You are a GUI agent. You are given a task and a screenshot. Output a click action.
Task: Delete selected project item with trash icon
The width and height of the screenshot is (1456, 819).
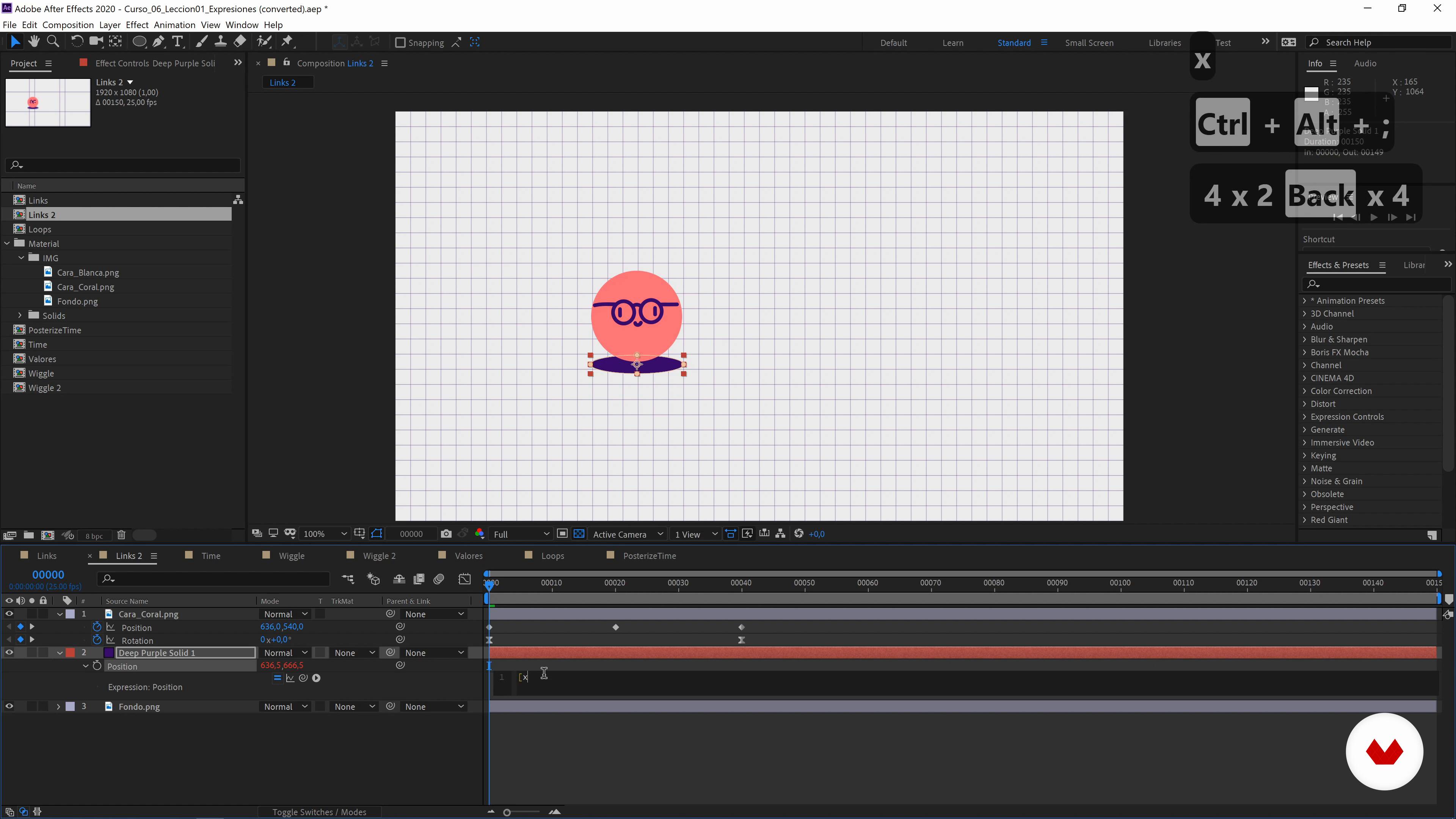tap(121, 535)
